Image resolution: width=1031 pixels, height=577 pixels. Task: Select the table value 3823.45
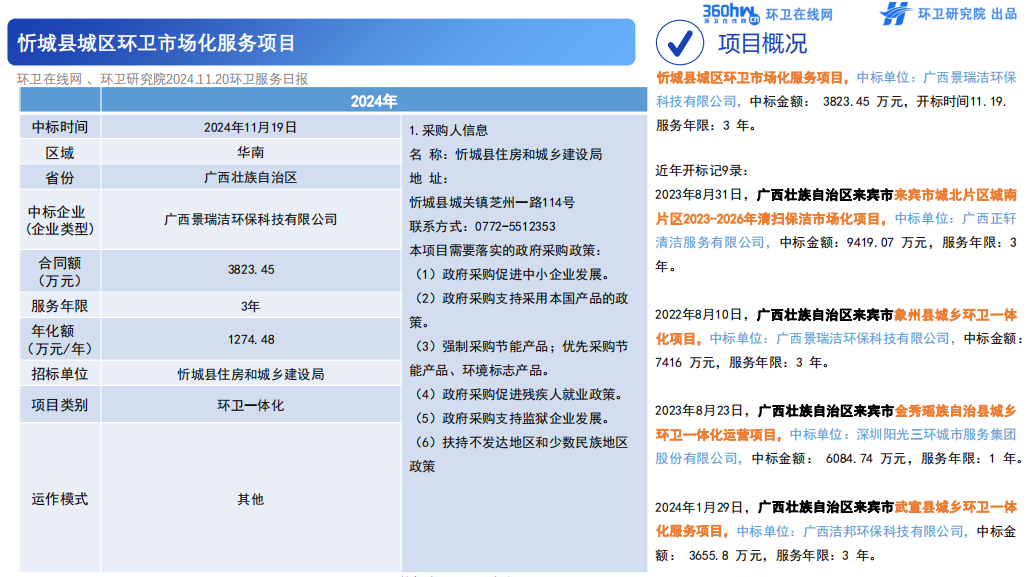pos(251,269)
